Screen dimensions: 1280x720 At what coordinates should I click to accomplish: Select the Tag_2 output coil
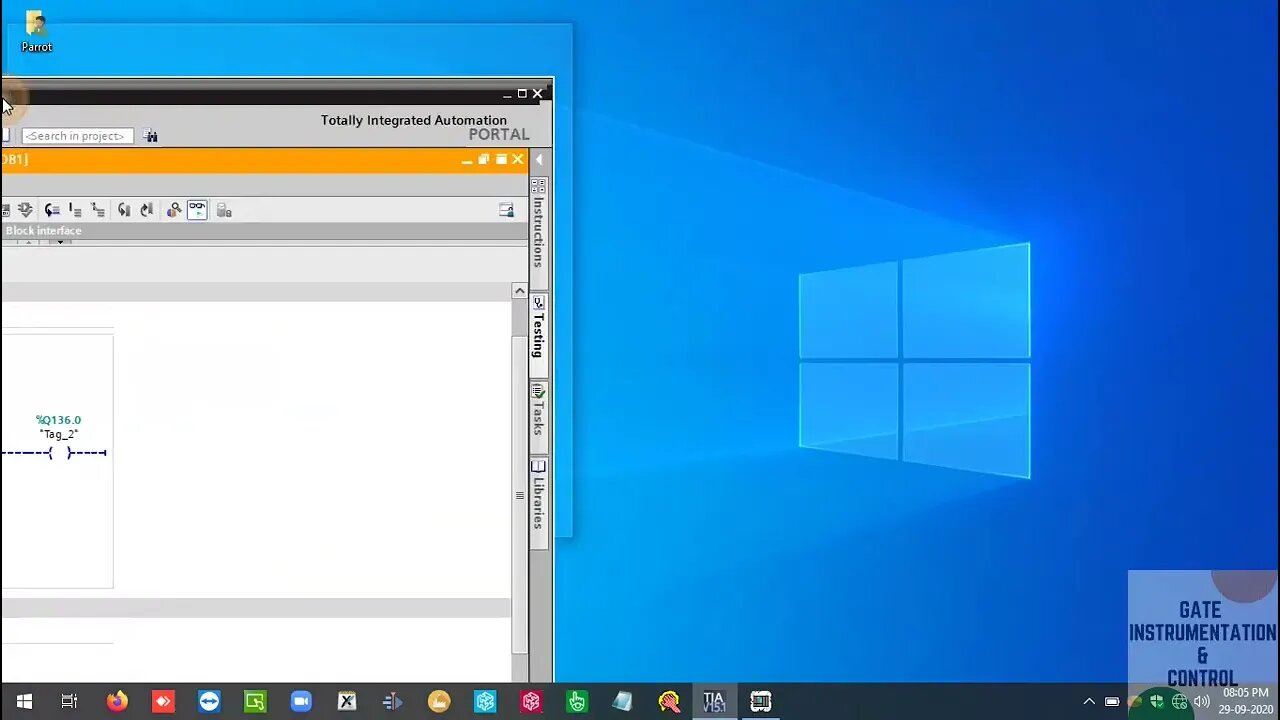coord(60,453)
